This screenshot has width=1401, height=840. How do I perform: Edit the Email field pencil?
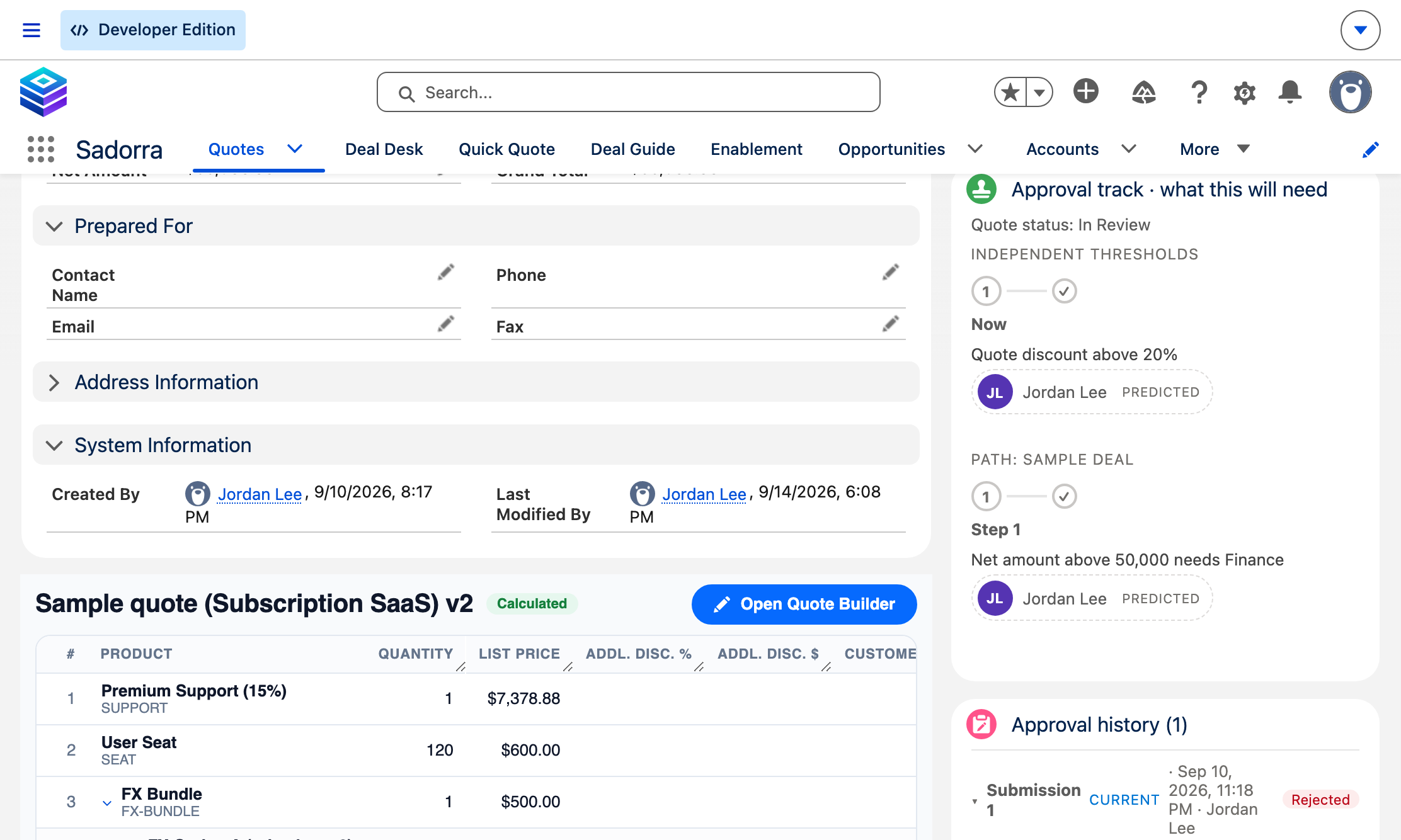click(x=446, y=324)
